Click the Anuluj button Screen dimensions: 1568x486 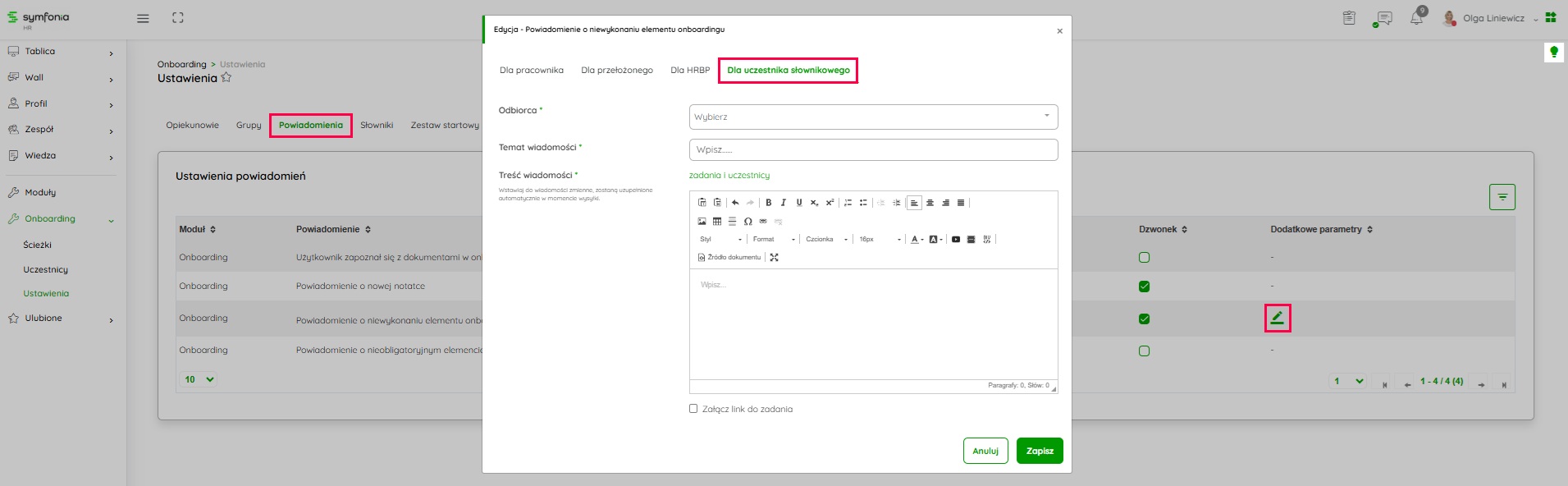(x=985, y=451)
